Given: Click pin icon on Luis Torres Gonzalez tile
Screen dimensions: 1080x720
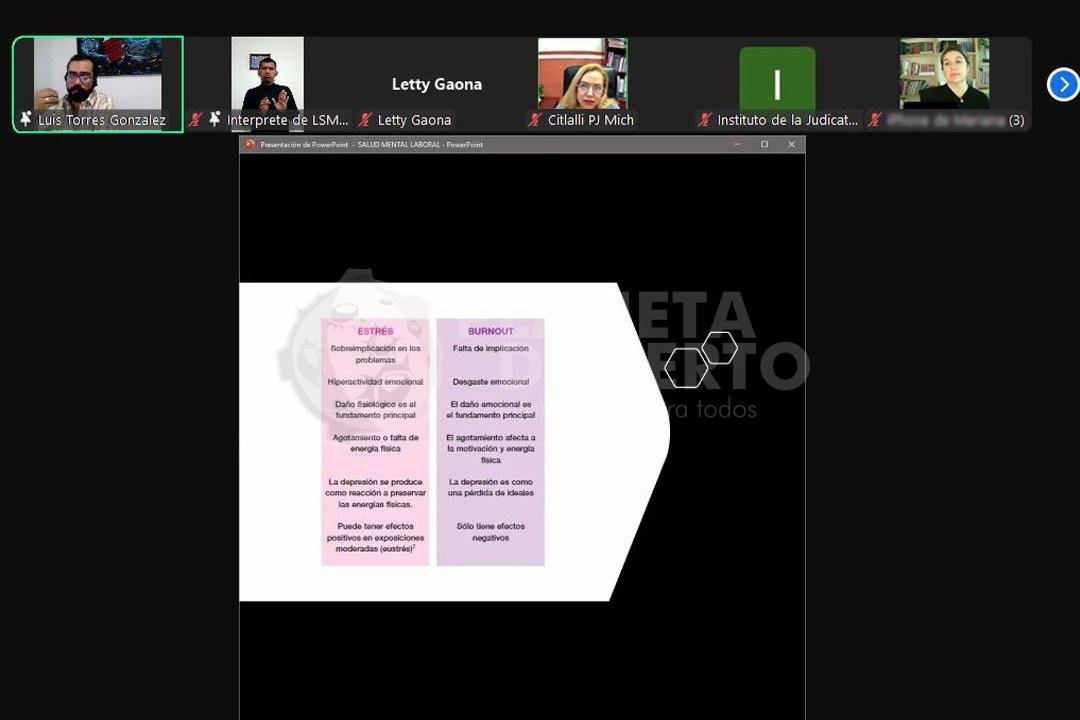Looking at the screenshot, I should [26, 120].
